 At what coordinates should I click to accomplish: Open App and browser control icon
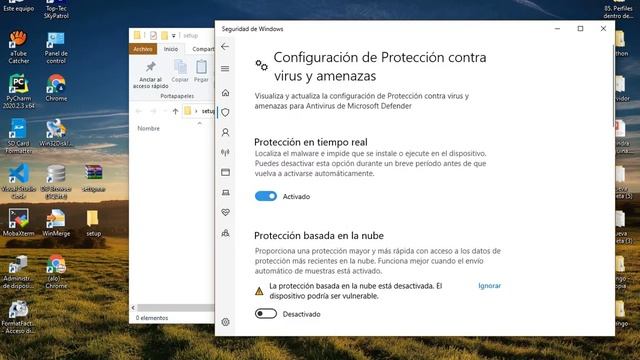coord(225,172)
